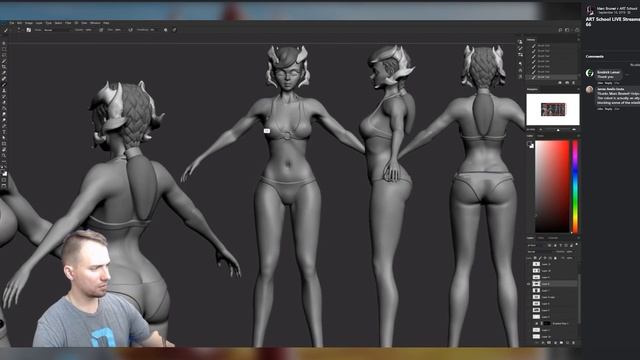Select the Eraser tool
The image size is (640, 360).
[x=4, y=102]
